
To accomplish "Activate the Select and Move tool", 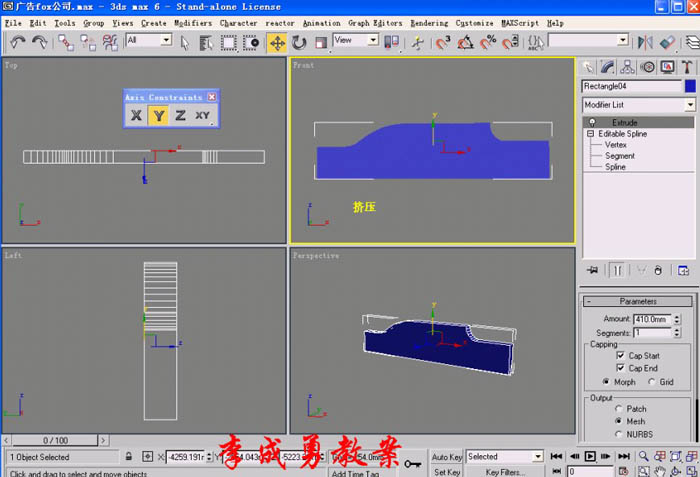I will [277, 43].
